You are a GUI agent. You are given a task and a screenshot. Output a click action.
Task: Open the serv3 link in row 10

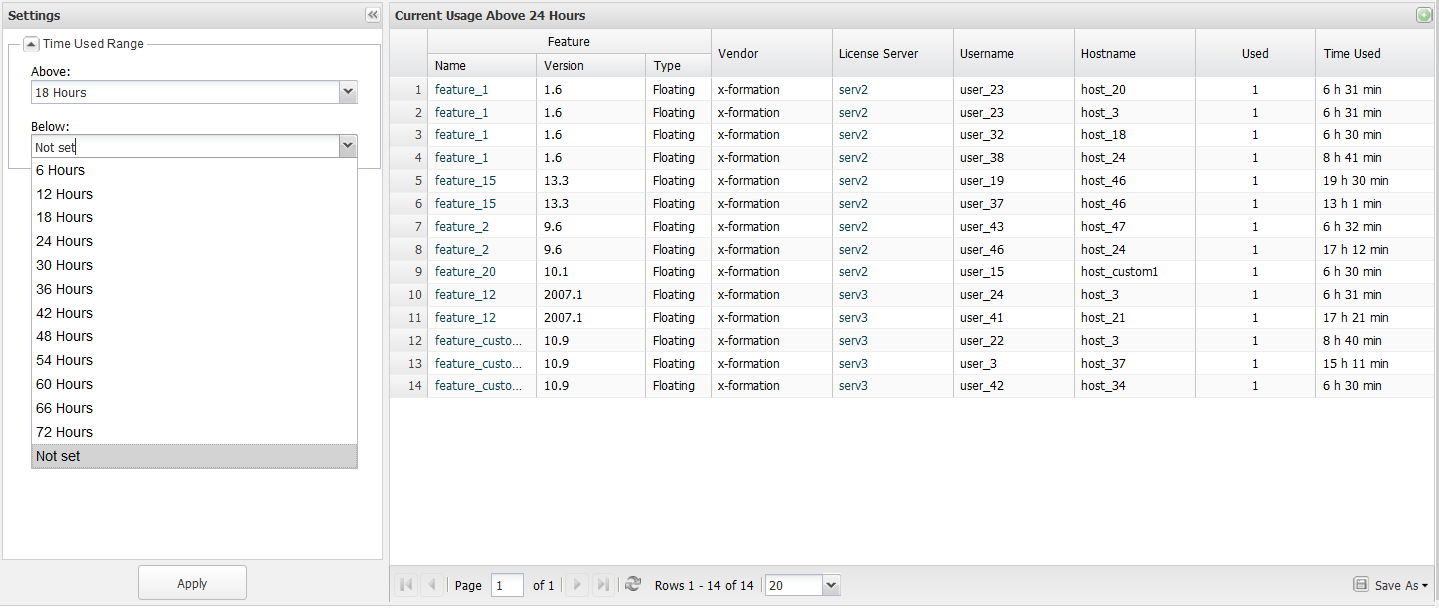[x=853, y=295]
